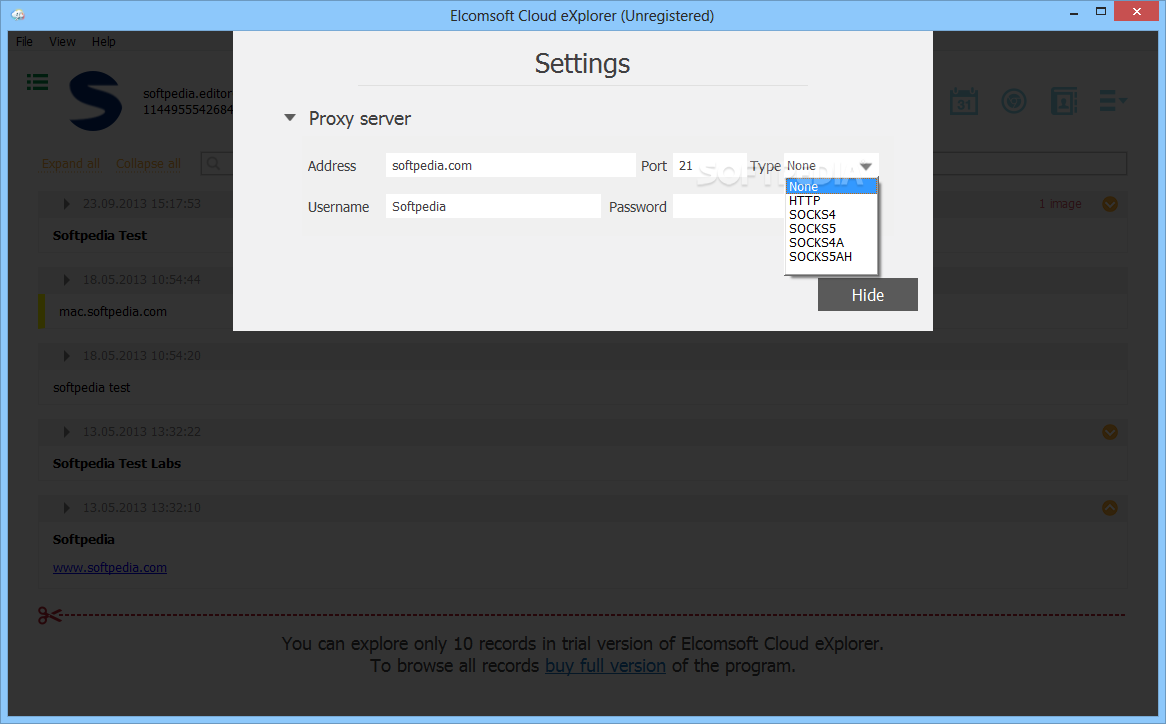This screenshot has width=1166, height=724.
Task: Click the app icon in title bar
Action: (18, 15)
